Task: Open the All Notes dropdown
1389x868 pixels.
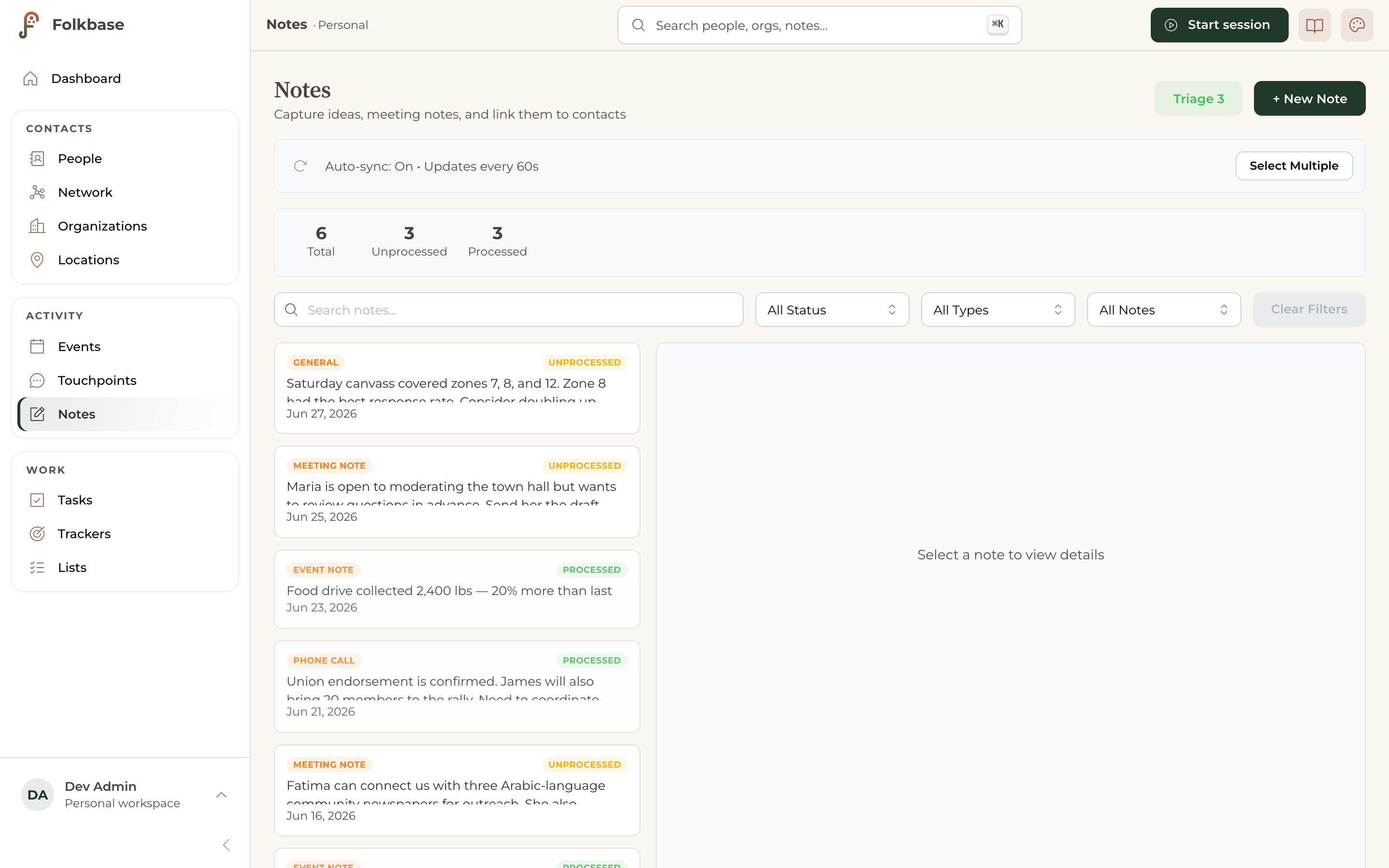Action: pyautogui.click(x=1163, y=310)
